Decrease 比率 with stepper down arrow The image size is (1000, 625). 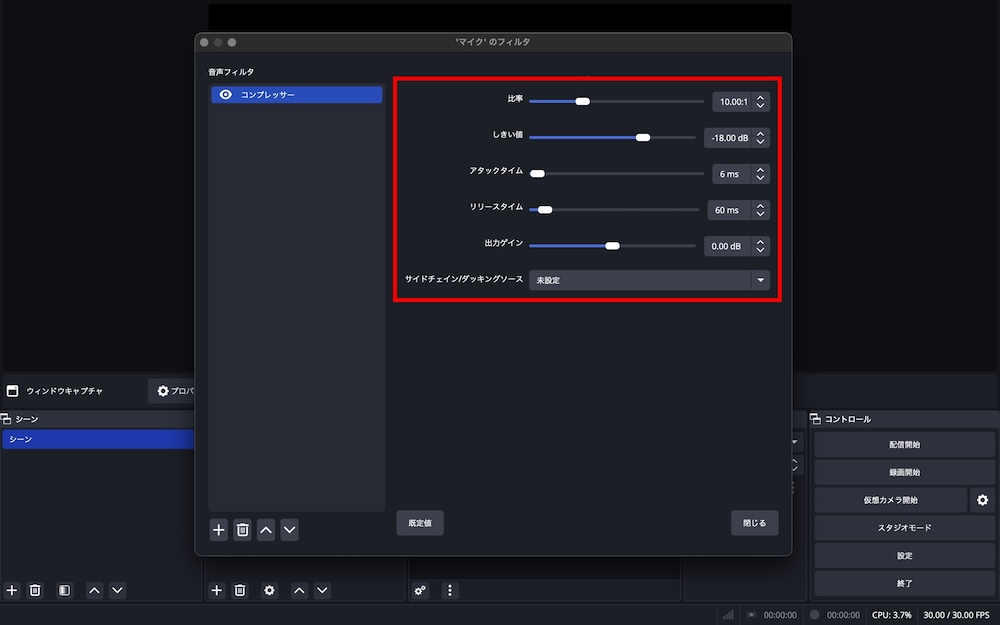pos(760,106)
